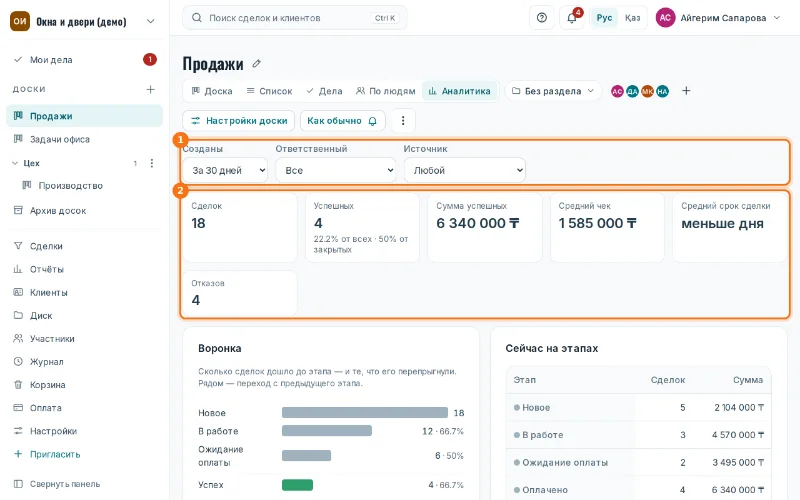This screenshot has width=800, height=500.
Task: Go to Участники in sidebar
Action: (x=84, y=339)
